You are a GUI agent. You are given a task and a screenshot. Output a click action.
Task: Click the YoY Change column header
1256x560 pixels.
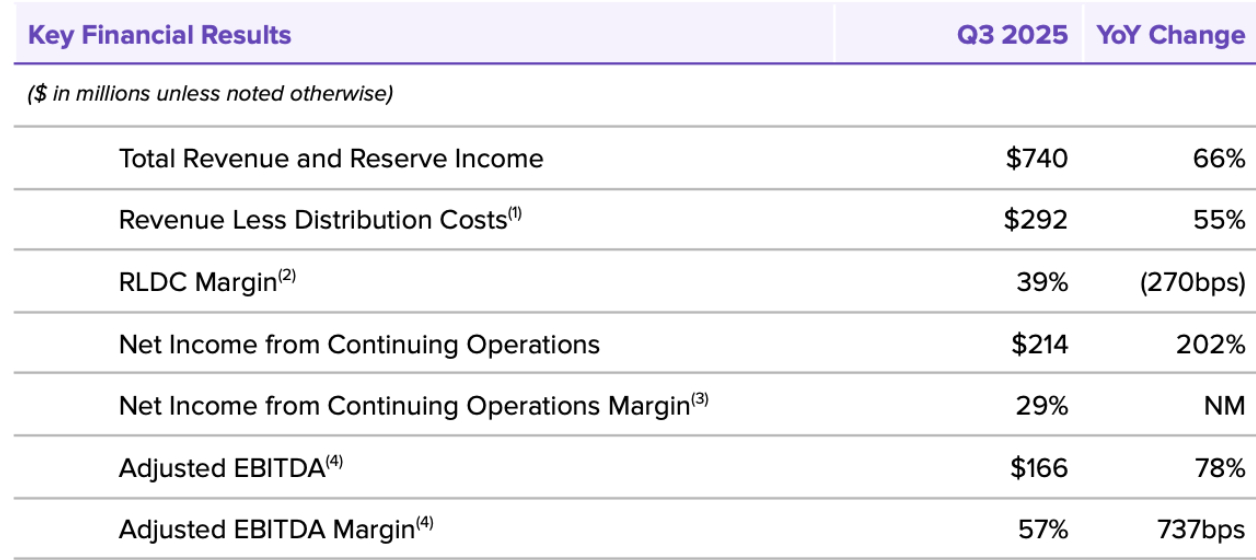coord(1170,35)
